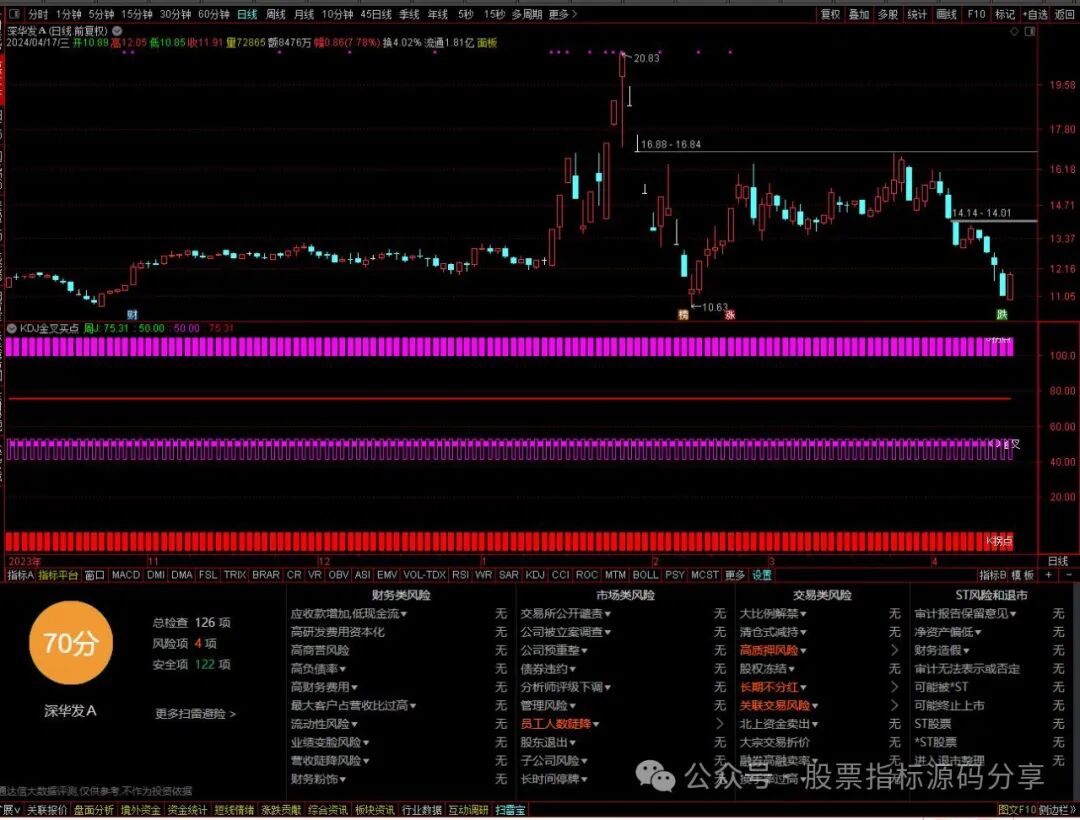
Task: Open the 员工人数陡降 detail arrow
Action: 720,724
